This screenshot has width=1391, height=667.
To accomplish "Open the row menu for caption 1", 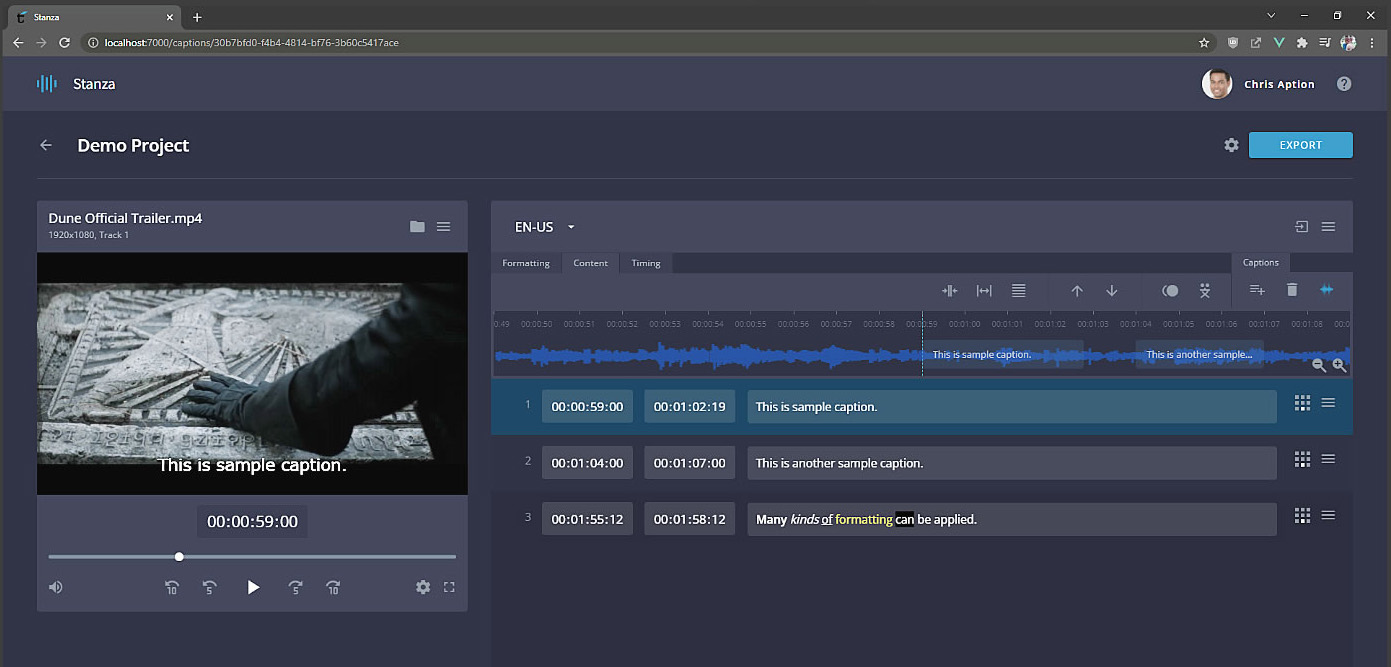I will 1328,402.
